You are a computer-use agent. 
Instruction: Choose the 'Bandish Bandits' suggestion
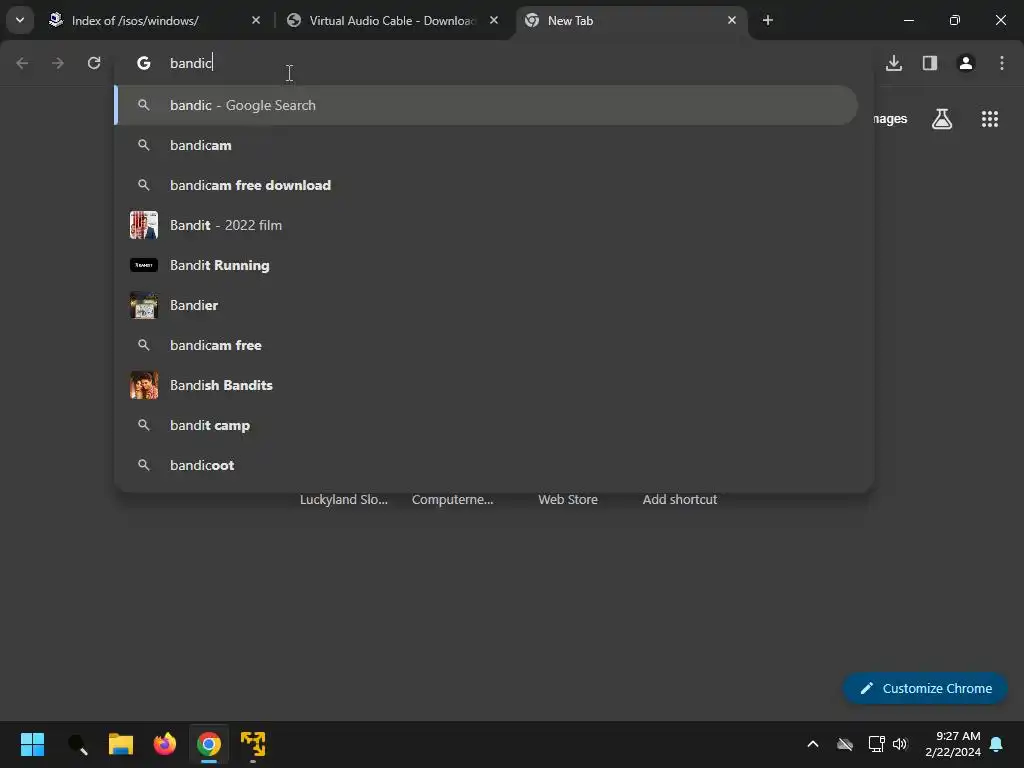[x=486, y=385]
